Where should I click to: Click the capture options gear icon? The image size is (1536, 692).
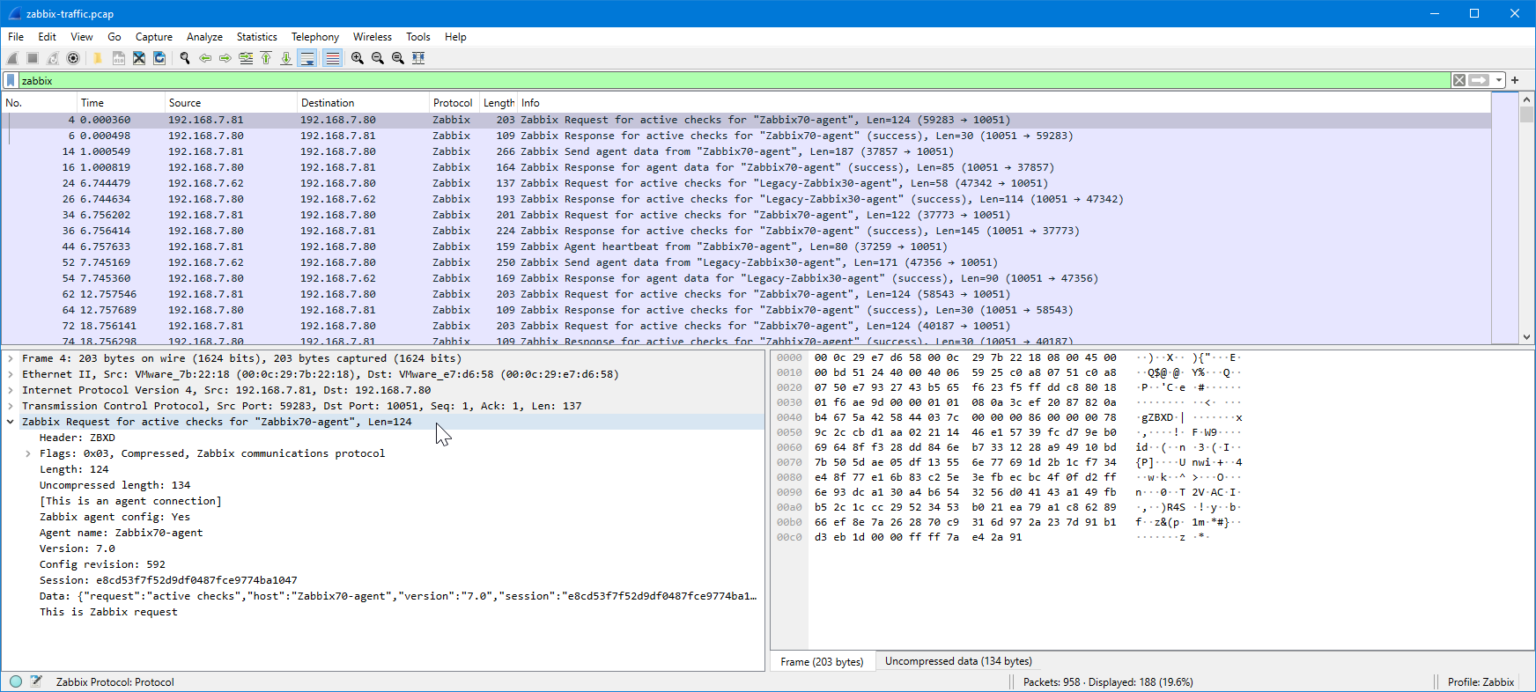73,58
